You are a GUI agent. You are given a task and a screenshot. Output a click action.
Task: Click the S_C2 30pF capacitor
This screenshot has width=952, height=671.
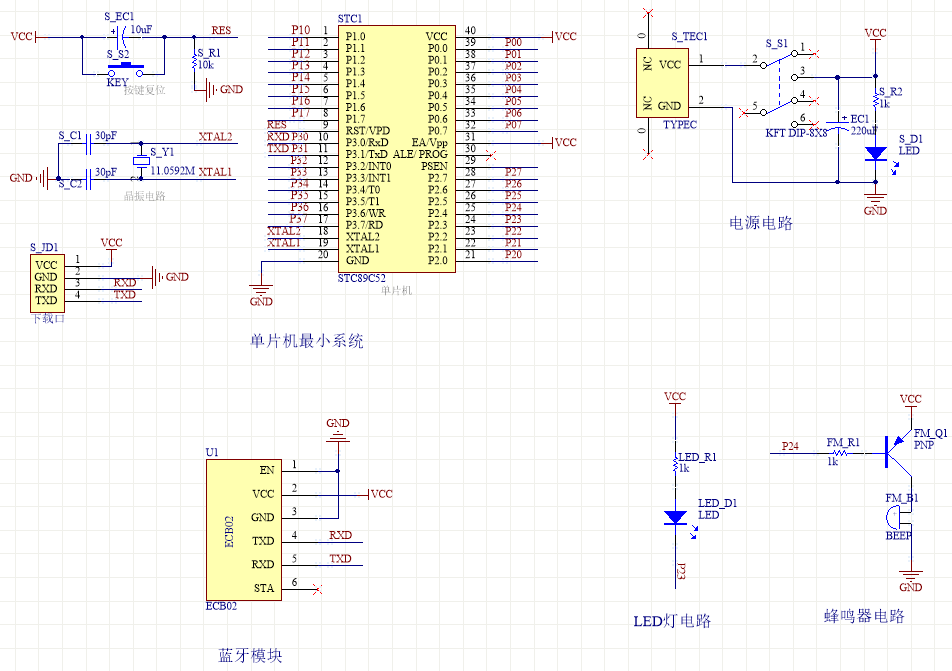click(x=89, y=179)
